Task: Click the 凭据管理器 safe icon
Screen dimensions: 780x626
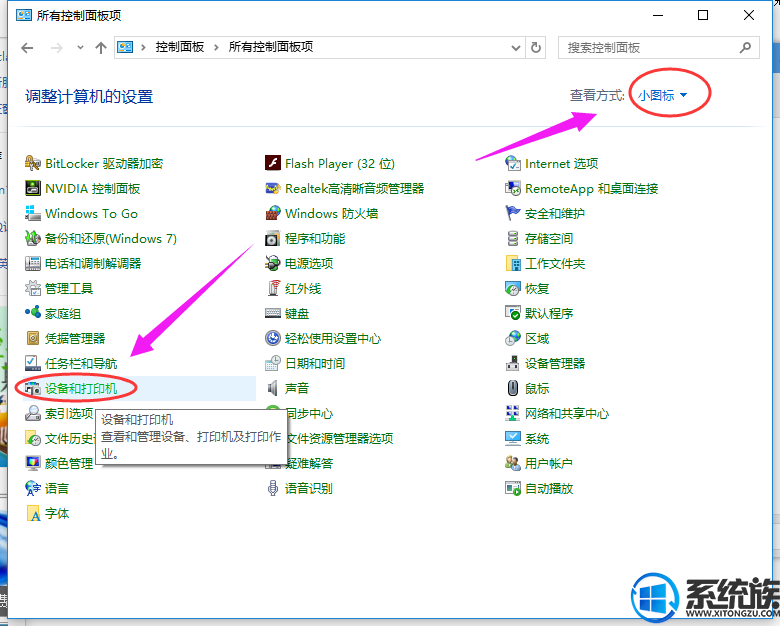Action: [33, 338]
